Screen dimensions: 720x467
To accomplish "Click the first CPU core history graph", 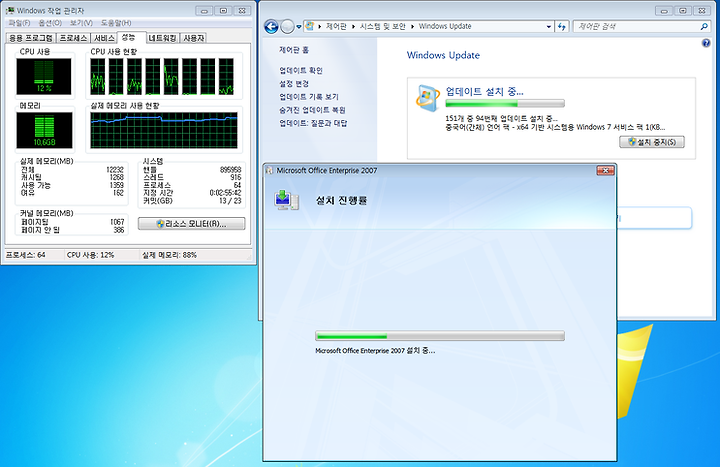I will [98, 77].
